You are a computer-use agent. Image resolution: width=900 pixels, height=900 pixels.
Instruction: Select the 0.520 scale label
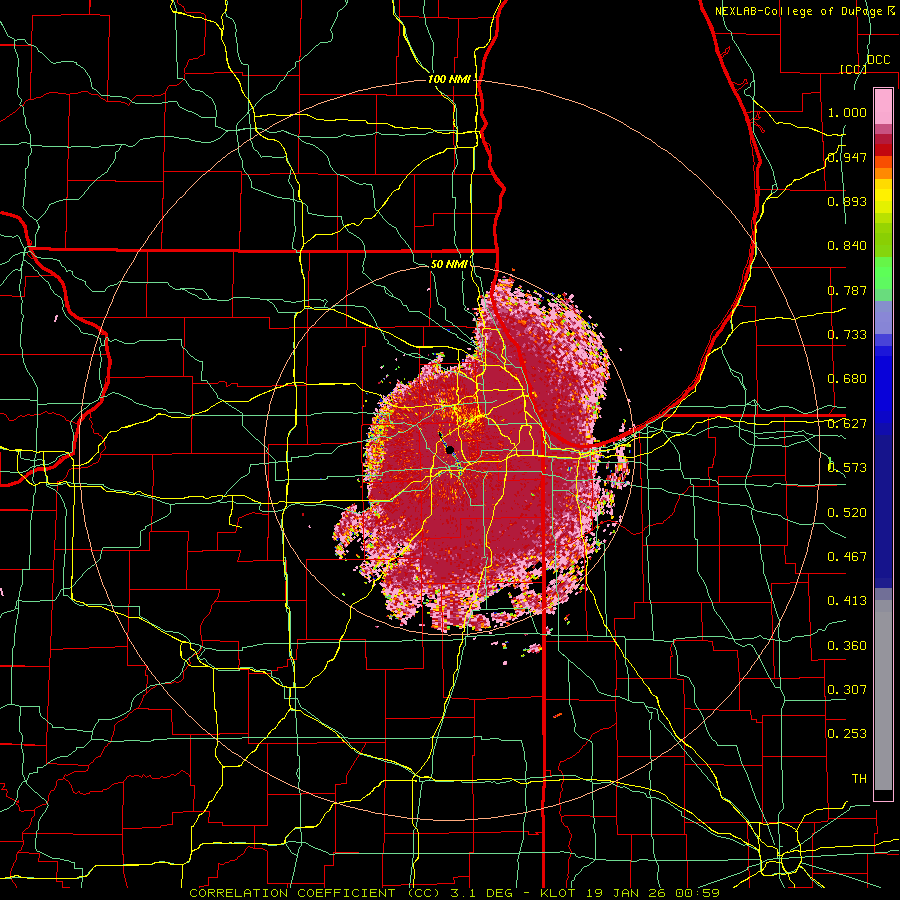pyautogui.click(x=847, y=513)
